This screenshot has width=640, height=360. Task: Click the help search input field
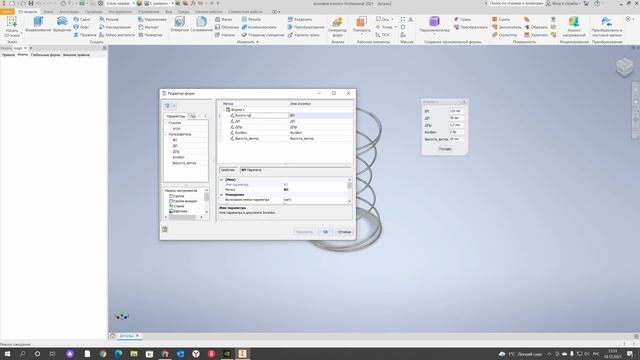pyautogui.click(x=516, y=3)
